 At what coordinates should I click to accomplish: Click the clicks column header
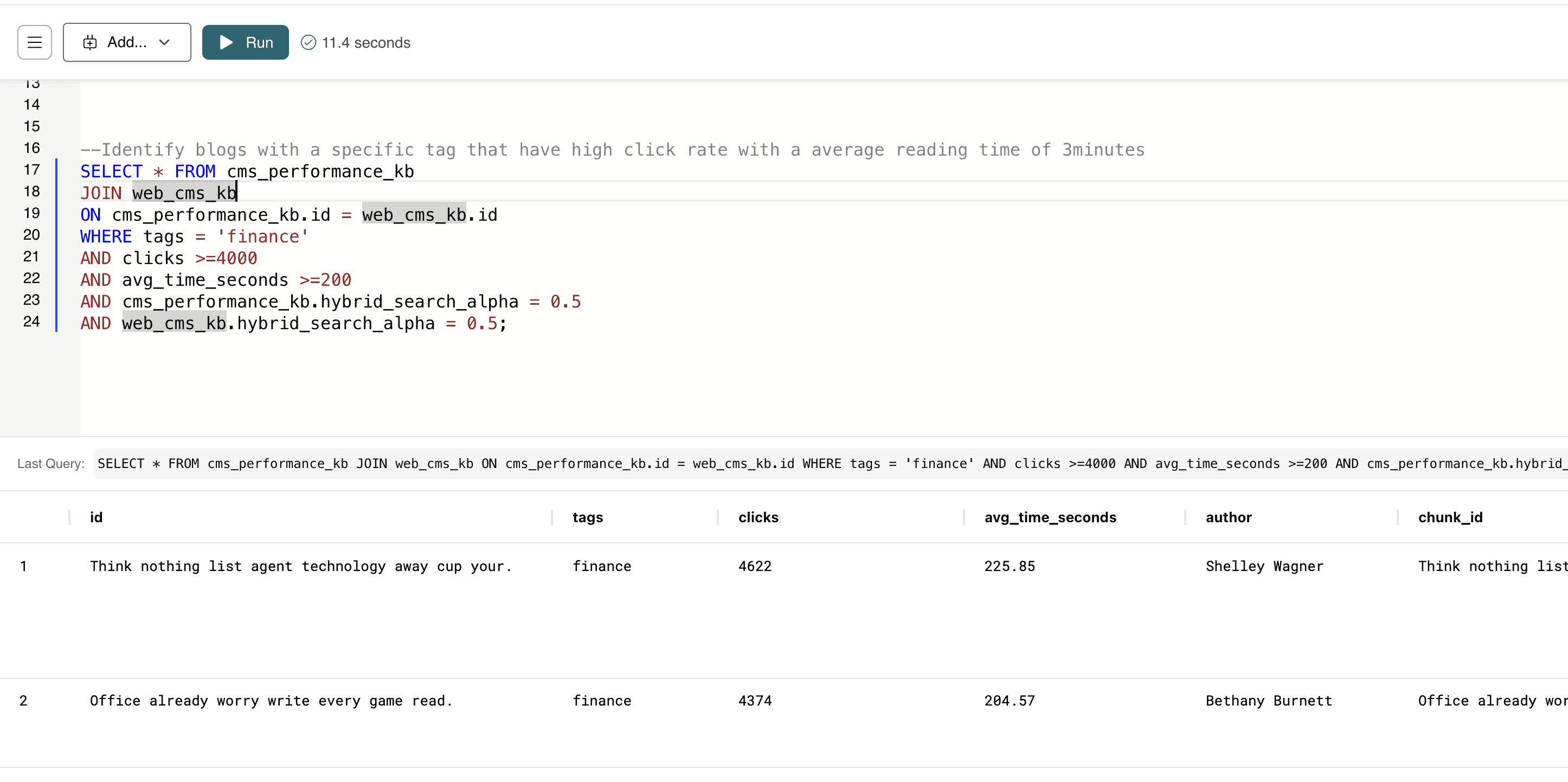[758, 517]
